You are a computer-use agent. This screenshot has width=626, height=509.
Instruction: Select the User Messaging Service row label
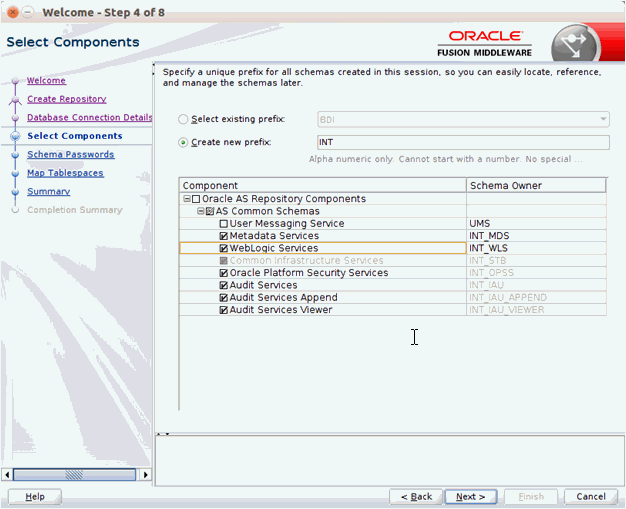pos(287,224)
